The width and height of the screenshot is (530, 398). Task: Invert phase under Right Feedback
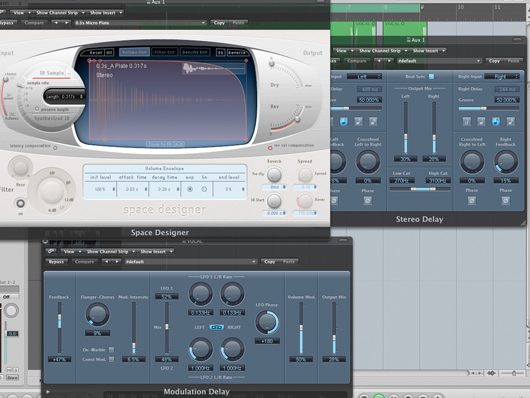tap(506, 201)
